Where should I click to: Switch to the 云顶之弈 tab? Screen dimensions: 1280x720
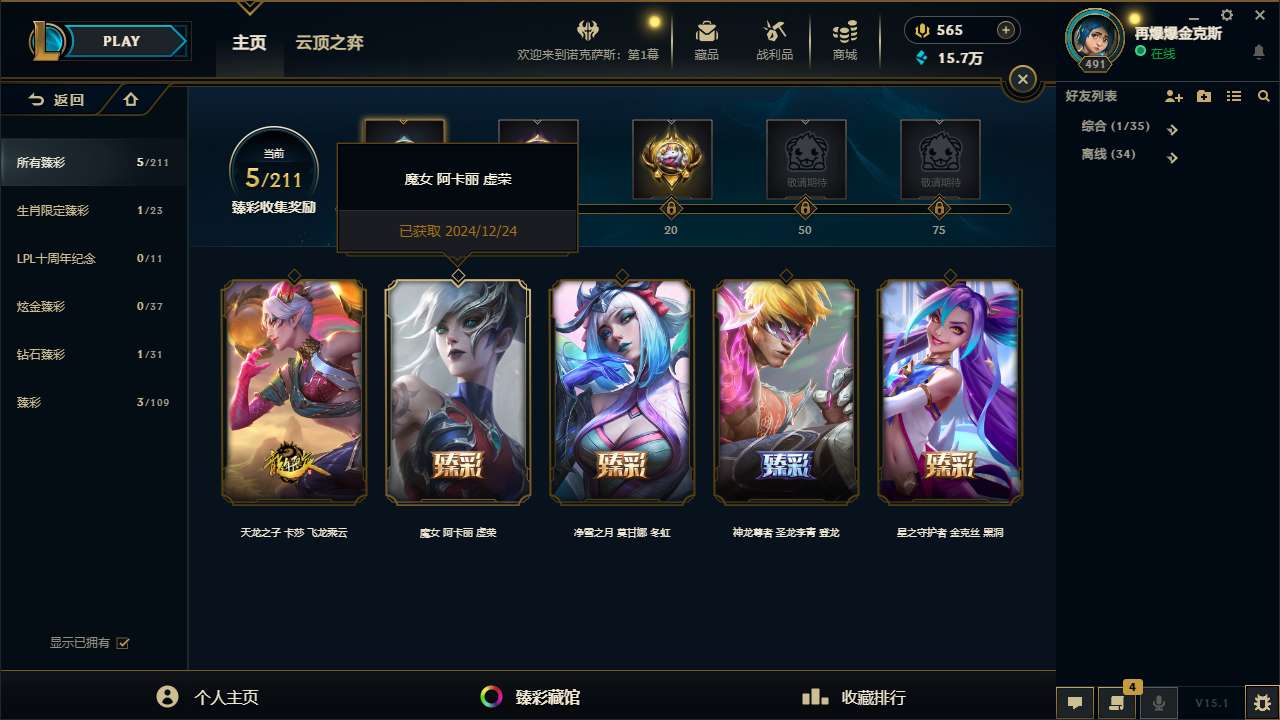[x=330, y=42]
